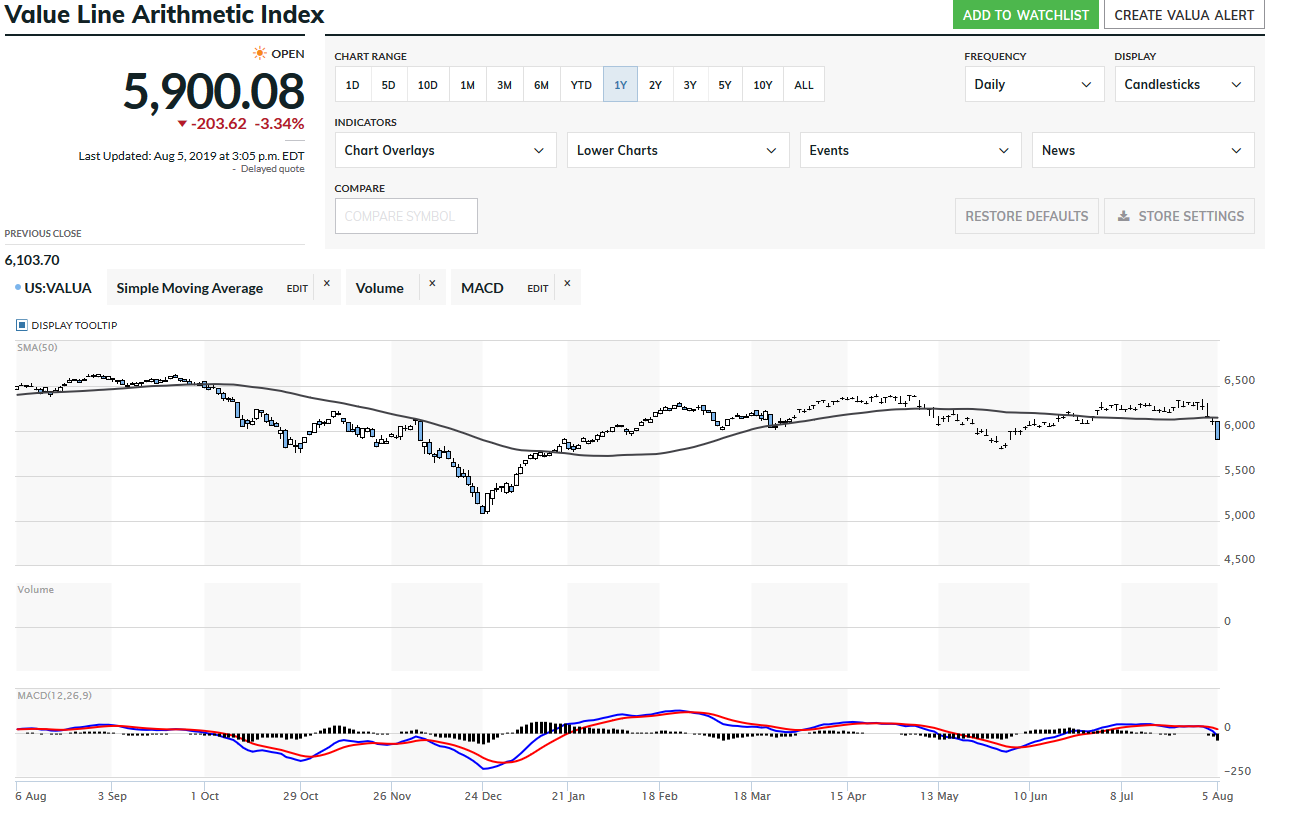Click the CREATE VALUA ALERT button
Viewport: 1291px width, 827px height.
pyautogui.click(x=1184, y=15)
